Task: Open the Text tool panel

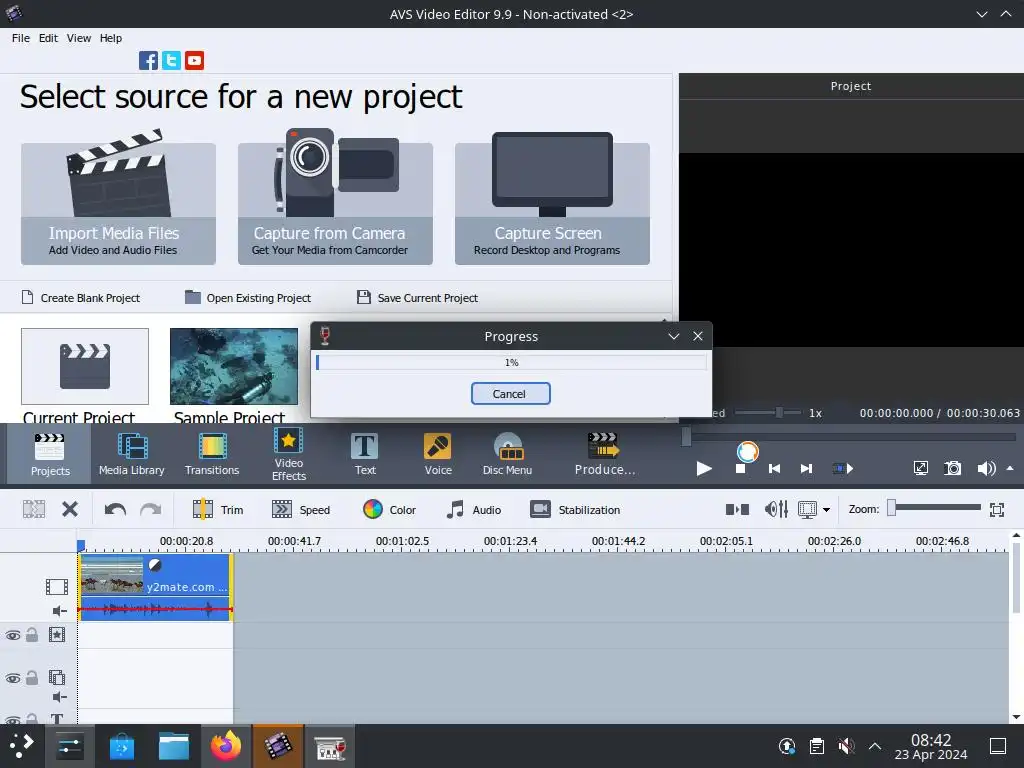Action: coord(365,455)
